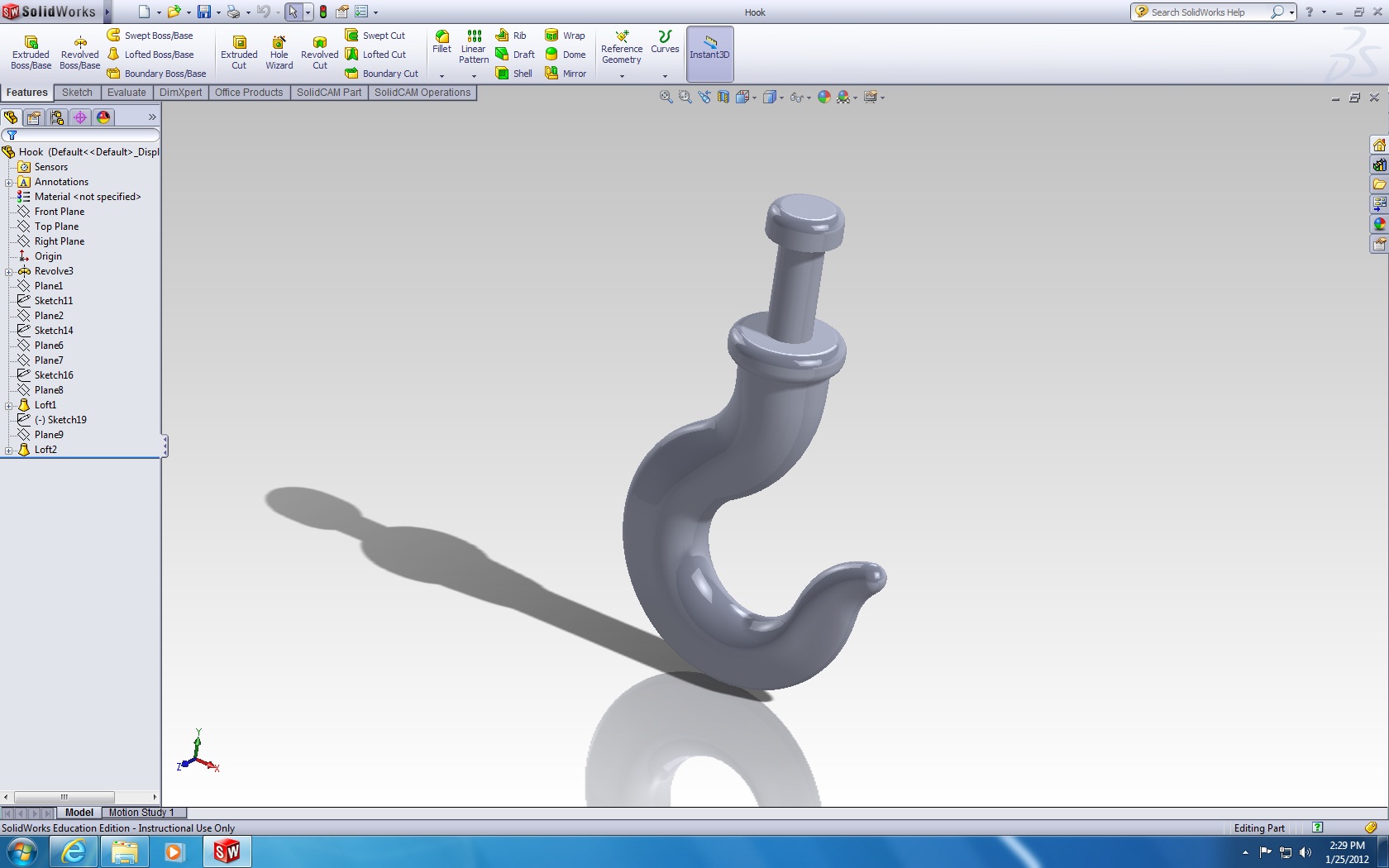1389x868 pixels.
Task: Click the Reference Geometry tool
Action: [x=622, y=47]
